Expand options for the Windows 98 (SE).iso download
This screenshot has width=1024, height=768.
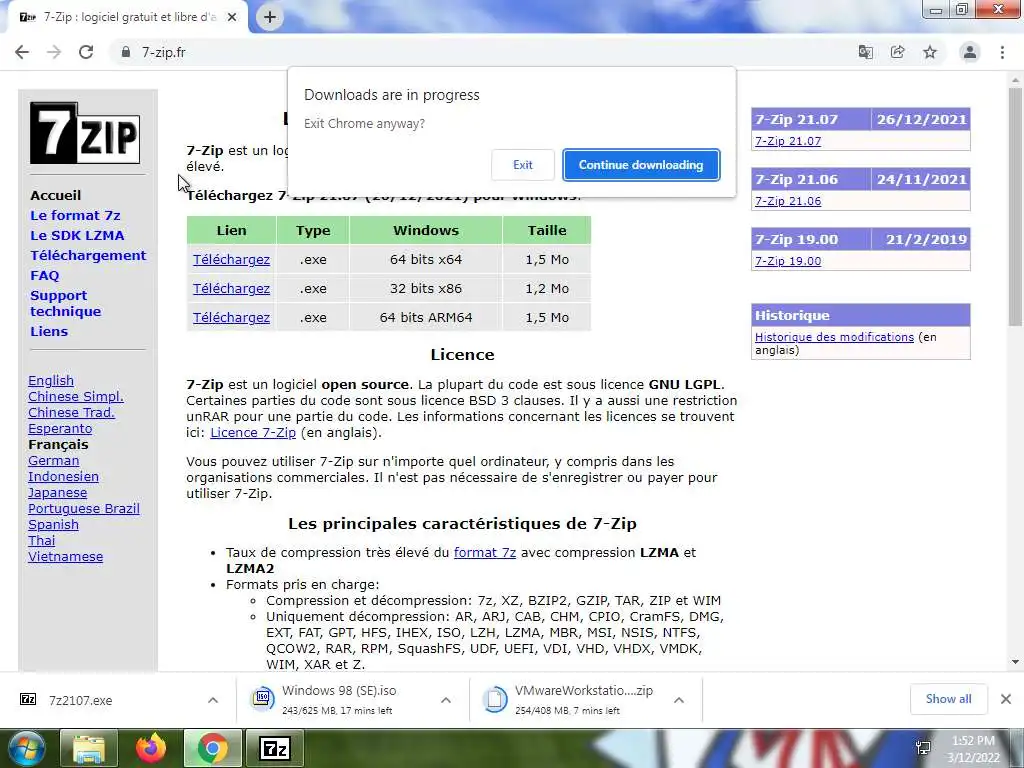[x=446, y=700]
